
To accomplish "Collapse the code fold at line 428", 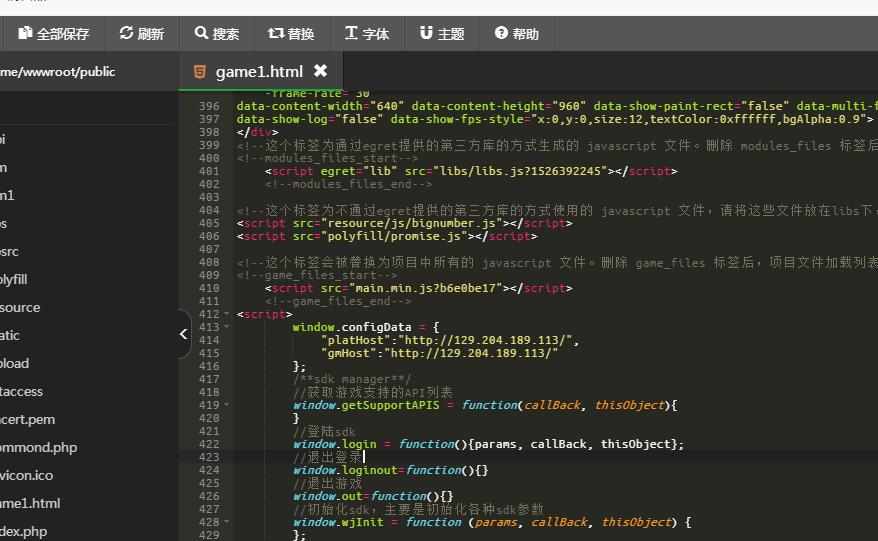I will pos(227,521).
